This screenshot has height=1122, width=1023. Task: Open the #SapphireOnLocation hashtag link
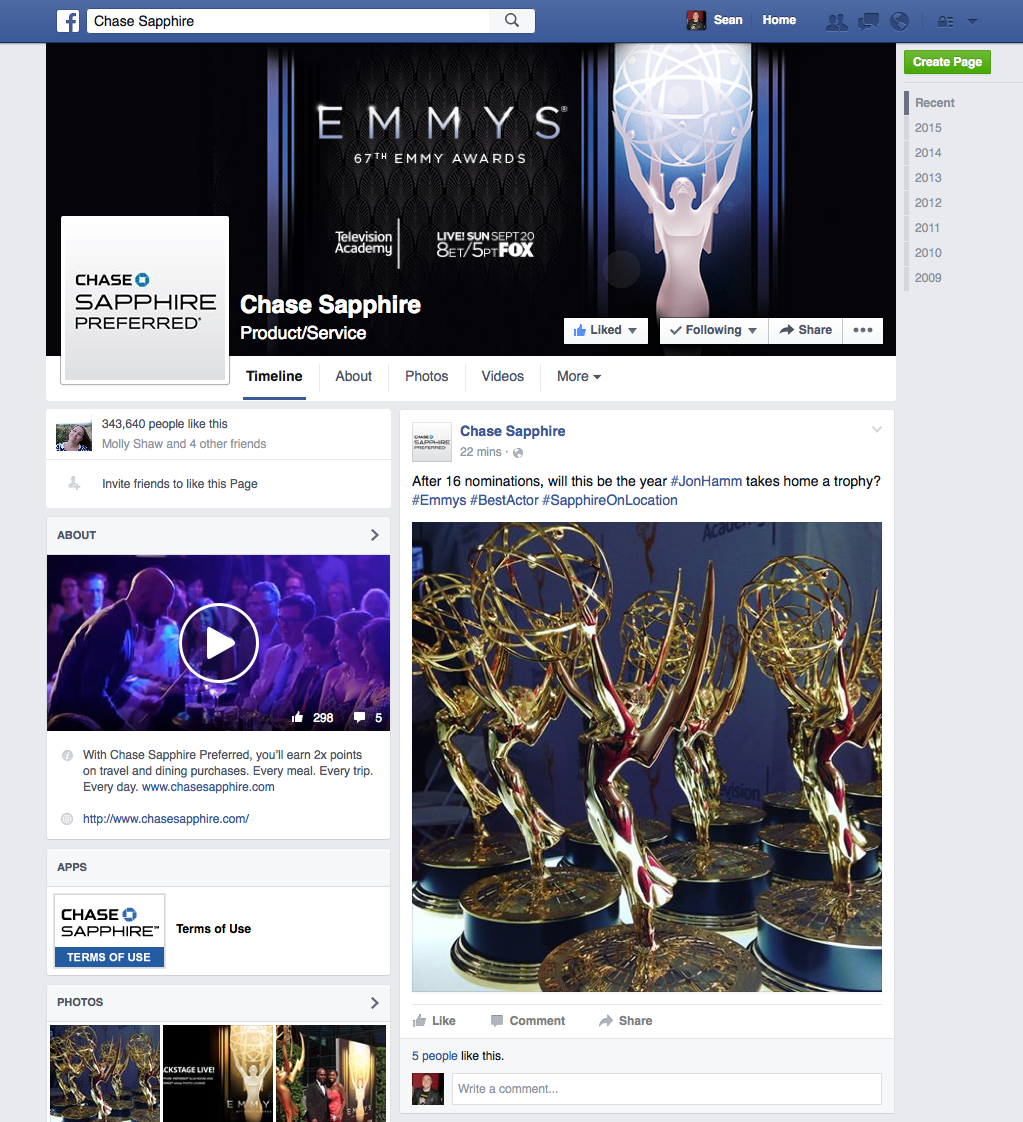coord(610,500)
